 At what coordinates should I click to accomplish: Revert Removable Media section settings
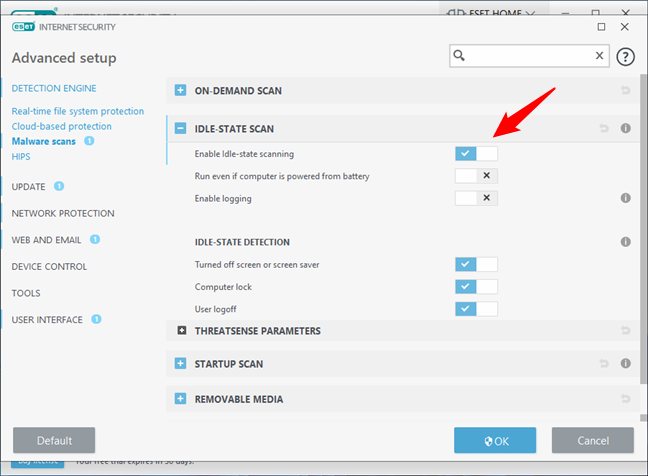pyautogui.click(x=625, y=399)
